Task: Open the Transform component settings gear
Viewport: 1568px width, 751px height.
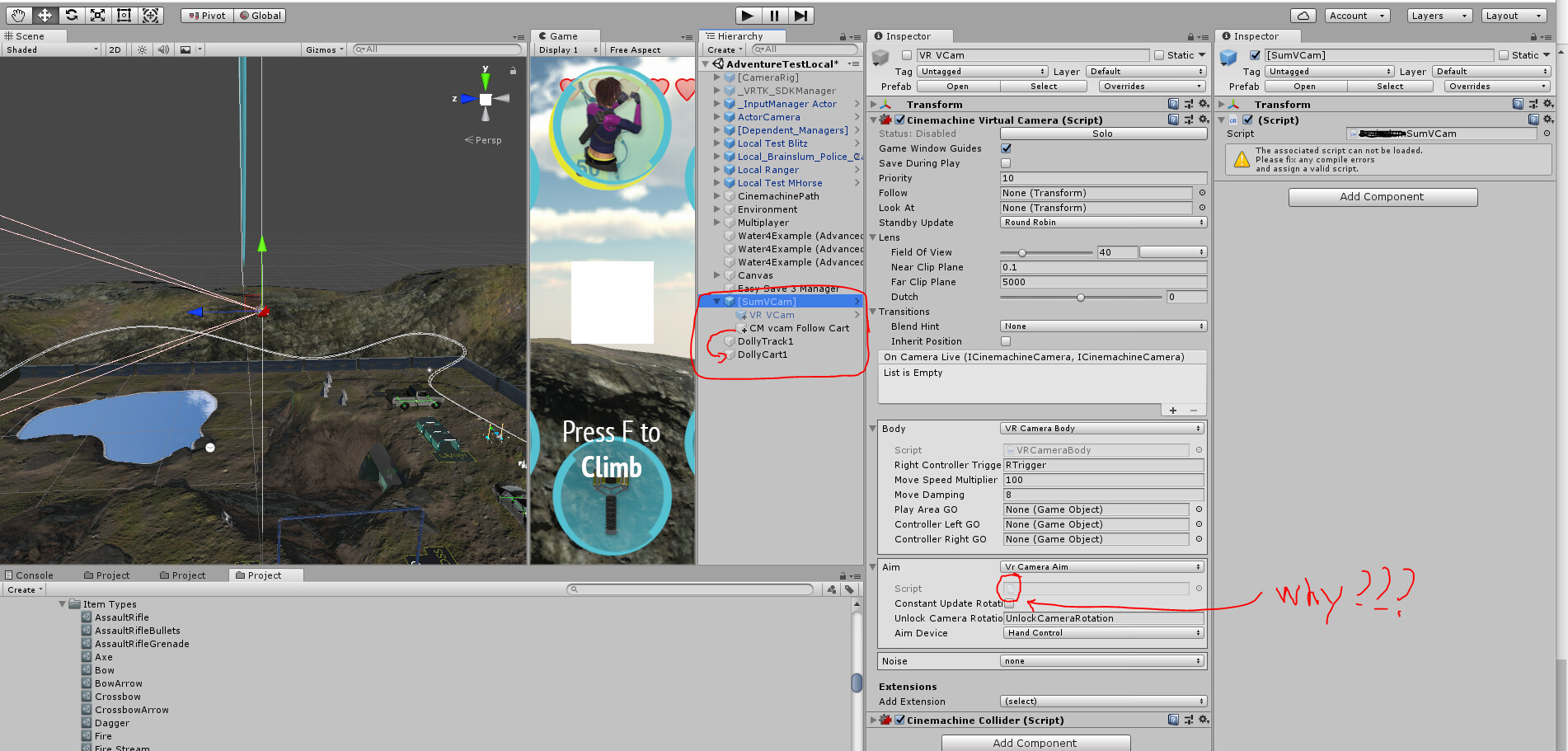Action: (1203, 104)
